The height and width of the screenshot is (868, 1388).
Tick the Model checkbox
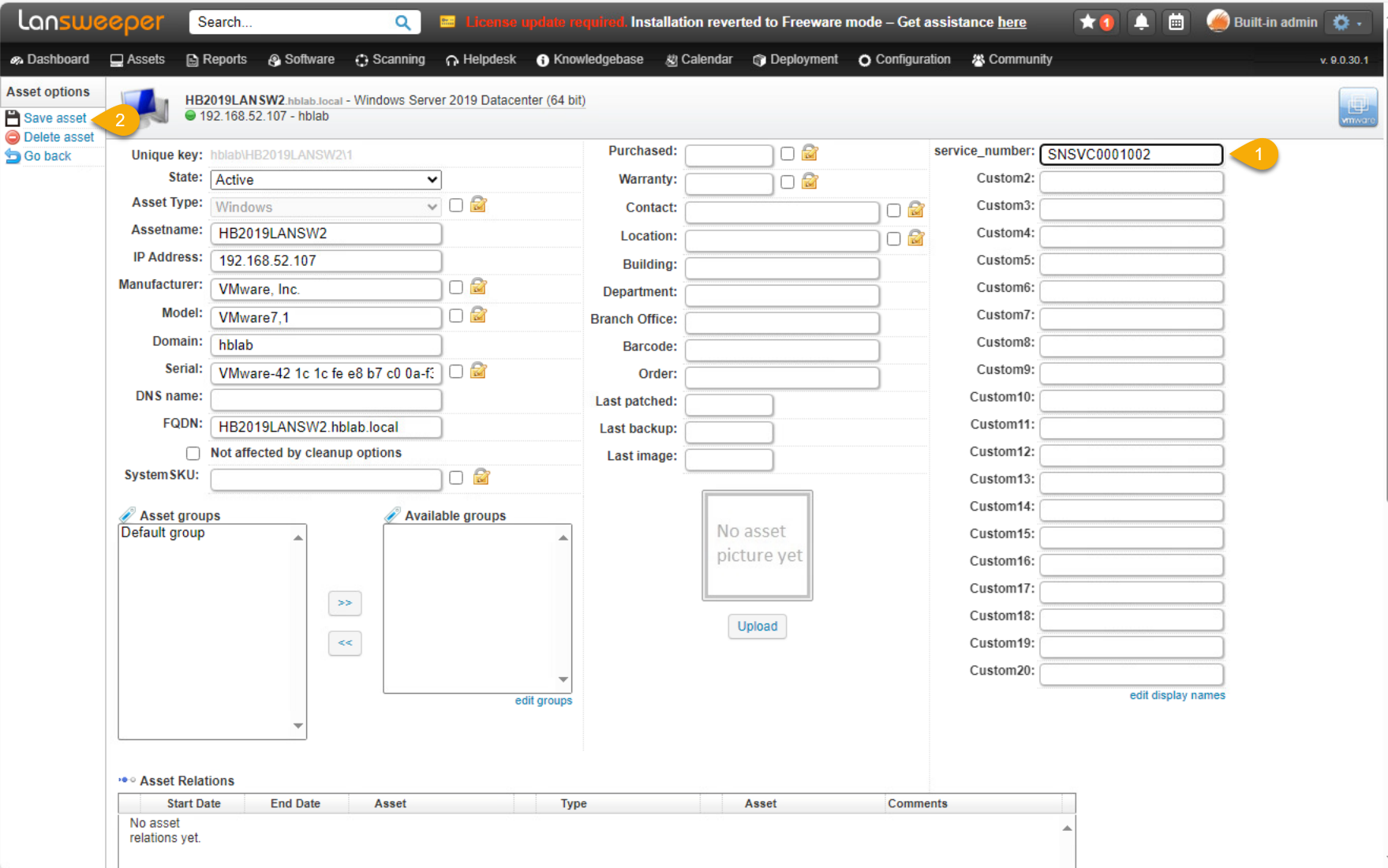[x=456, y=316]
